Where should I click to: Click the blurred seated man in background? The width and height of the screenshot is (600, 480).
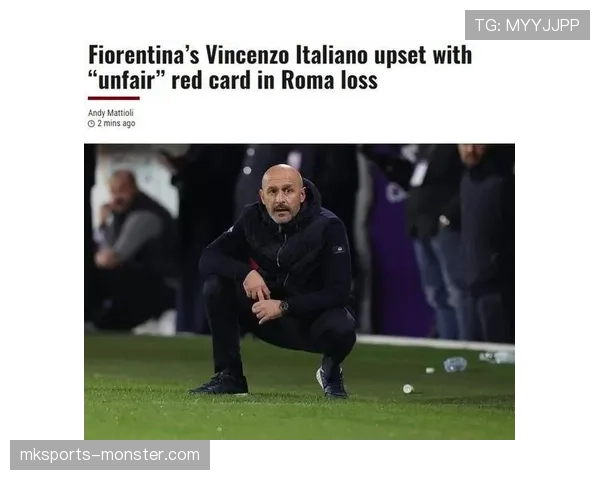[130, 249]
